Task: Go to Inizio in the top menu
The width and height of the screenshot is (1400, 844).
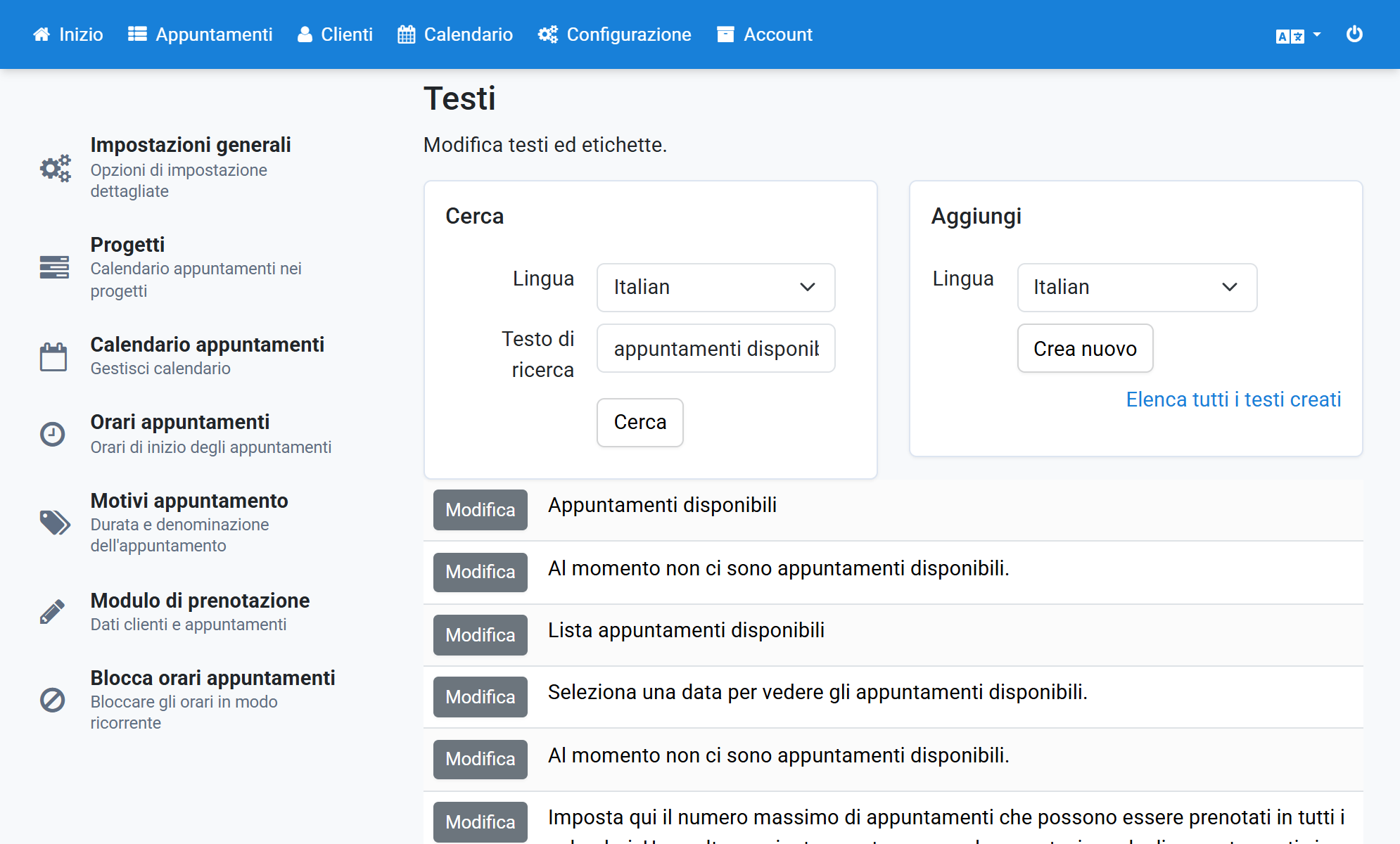Action: point(68,34)
